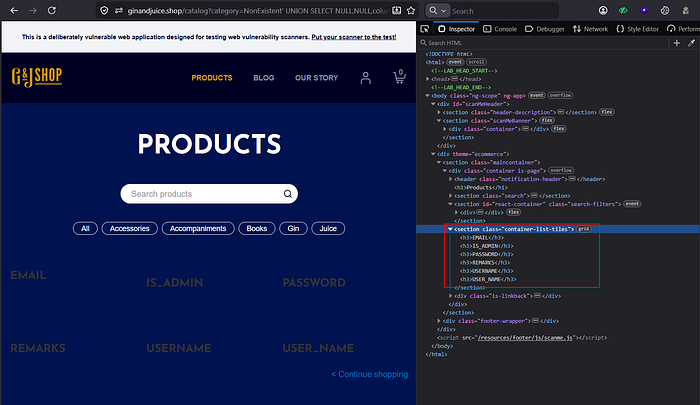Open the shopping cart icon
Screen dimensions: 700x405
coord(400,77)
